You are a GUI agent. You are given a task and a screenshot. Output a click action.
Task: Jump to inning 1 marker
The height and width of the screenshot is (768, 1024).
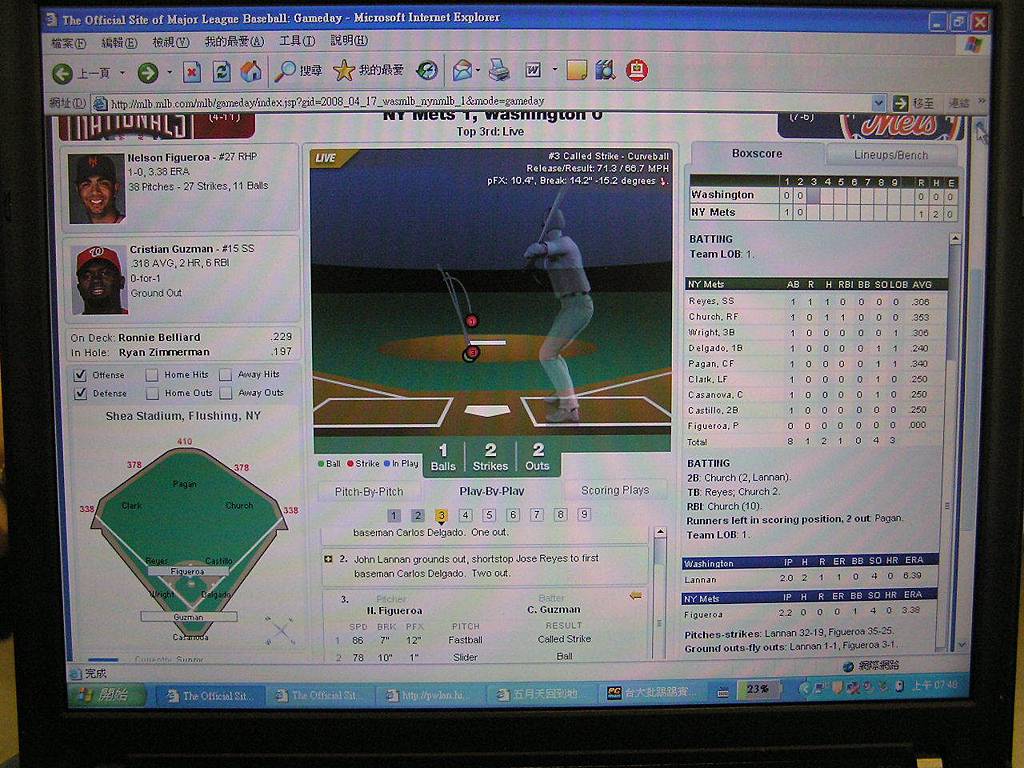click(394, 515)
